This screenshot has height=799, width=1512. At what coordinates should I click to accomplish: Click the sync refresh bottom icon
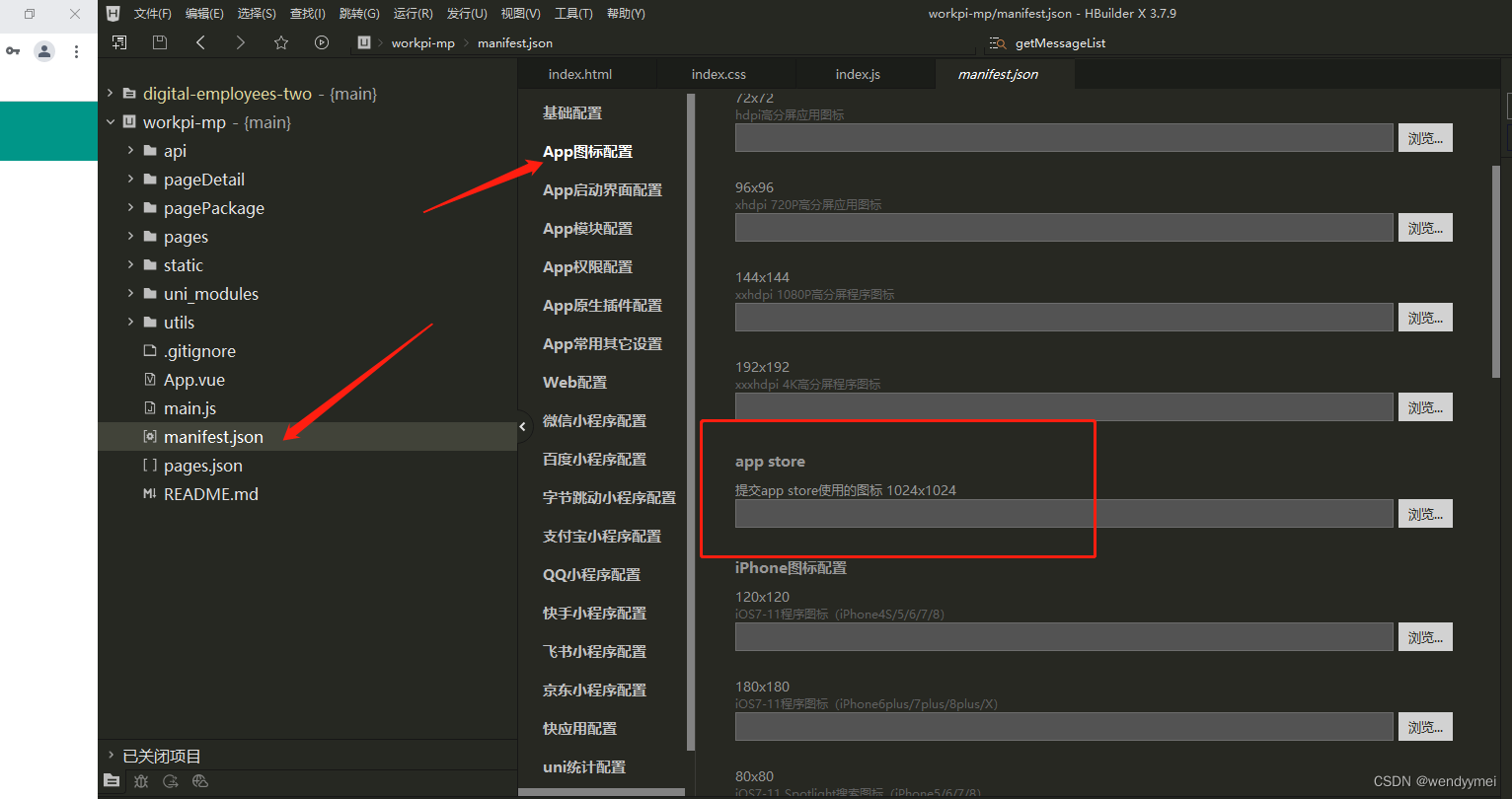click(x=171, y=781)
